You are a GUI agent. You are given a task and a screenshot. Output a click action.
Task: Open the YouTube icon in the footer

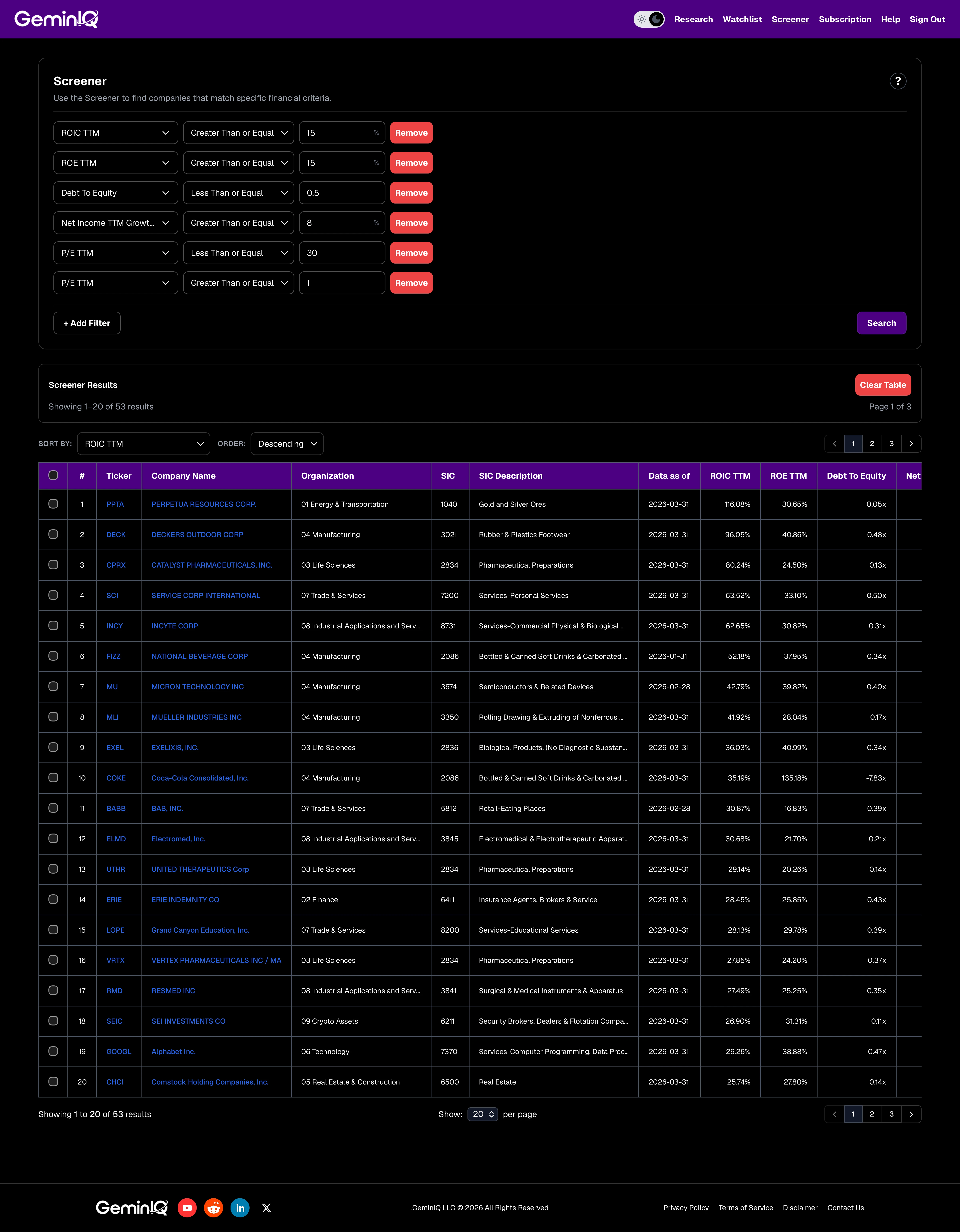187,1208
